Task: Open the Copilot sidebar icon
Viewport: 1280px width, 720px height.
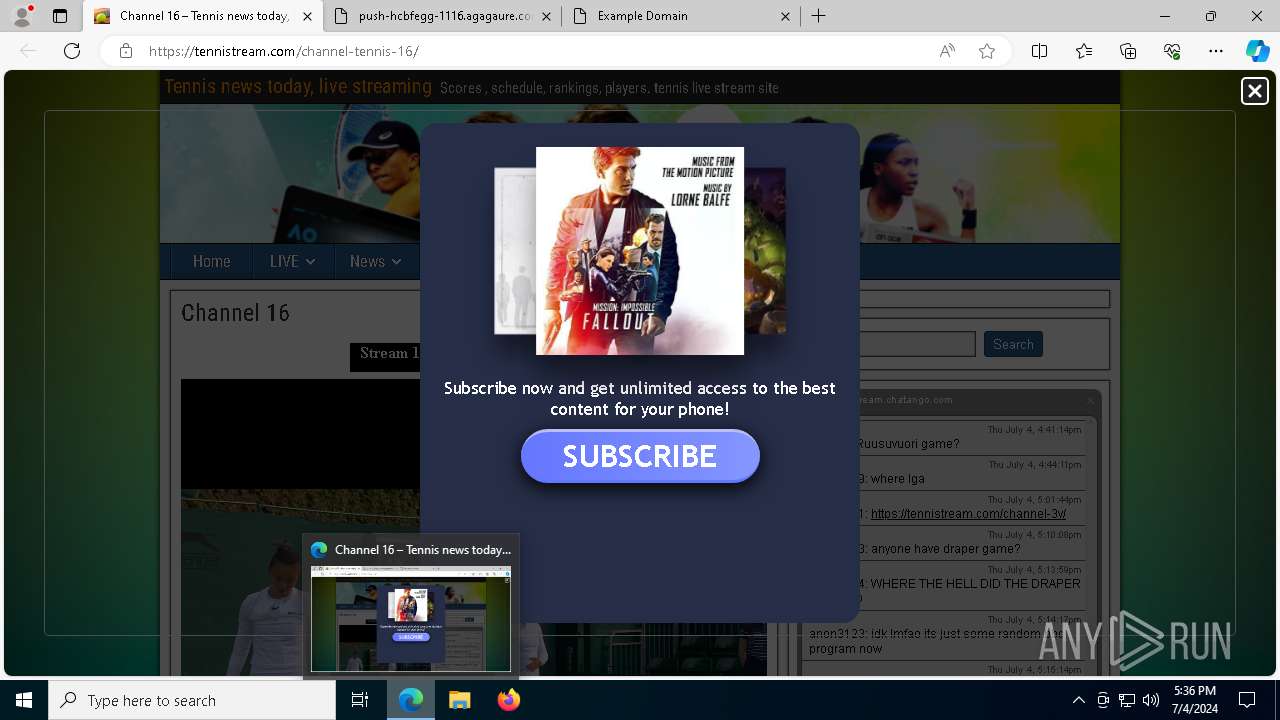Action: (x=1257, y=51)
